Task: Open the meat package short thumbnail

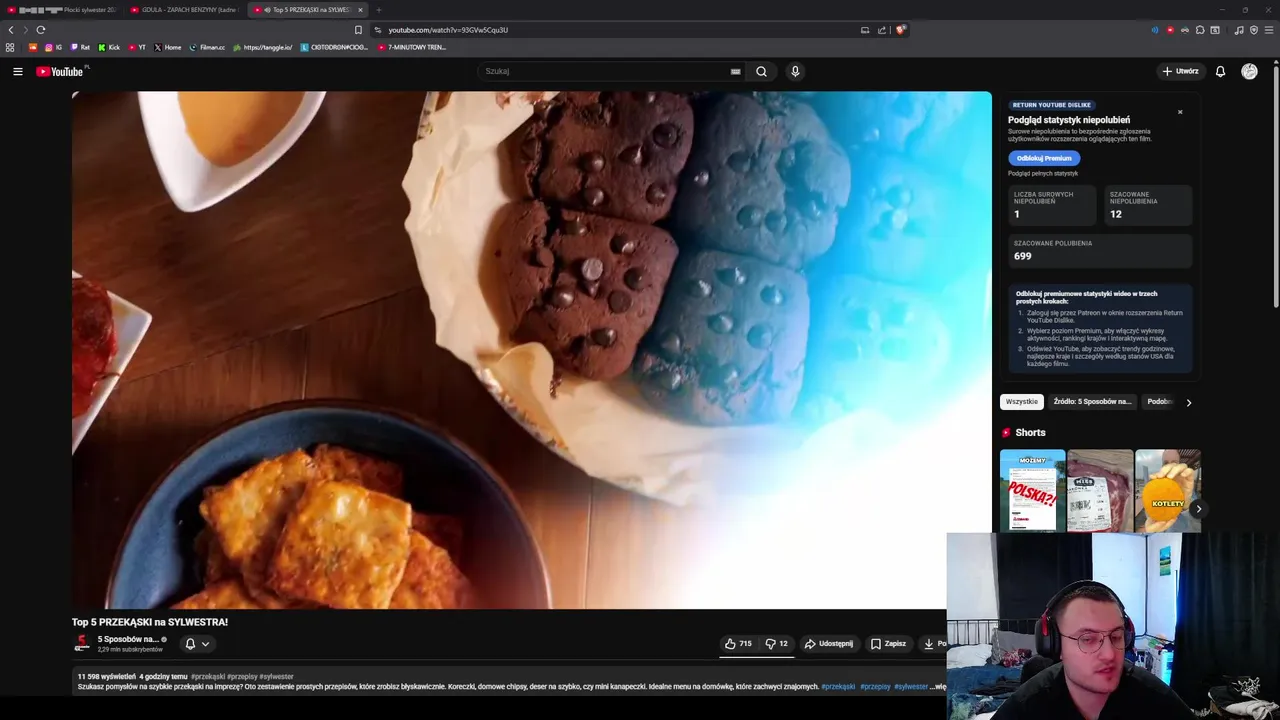Action: (x=1100, y=491)
